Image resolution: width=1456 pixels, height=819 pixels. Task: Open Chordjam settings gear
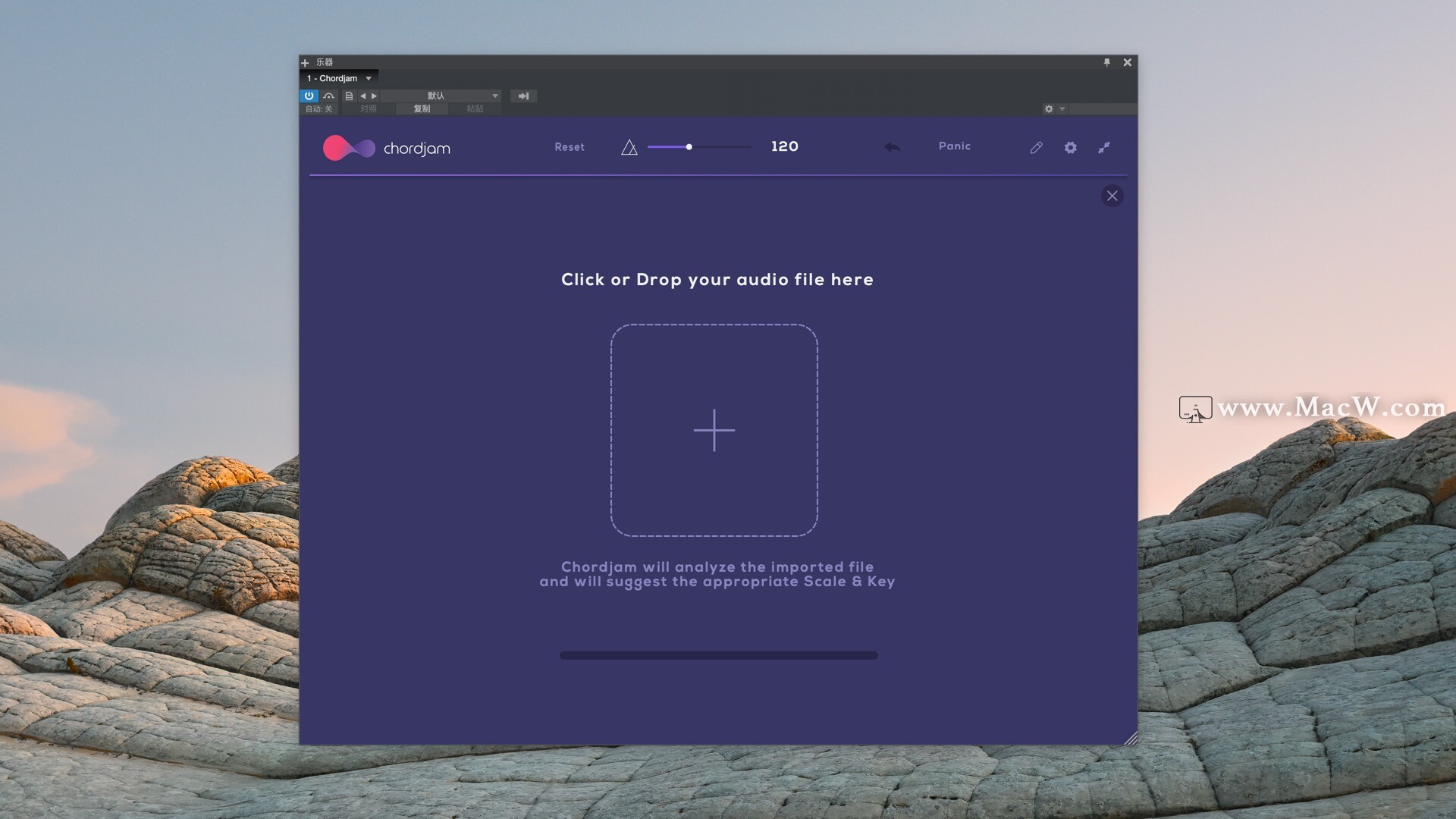1070,148
